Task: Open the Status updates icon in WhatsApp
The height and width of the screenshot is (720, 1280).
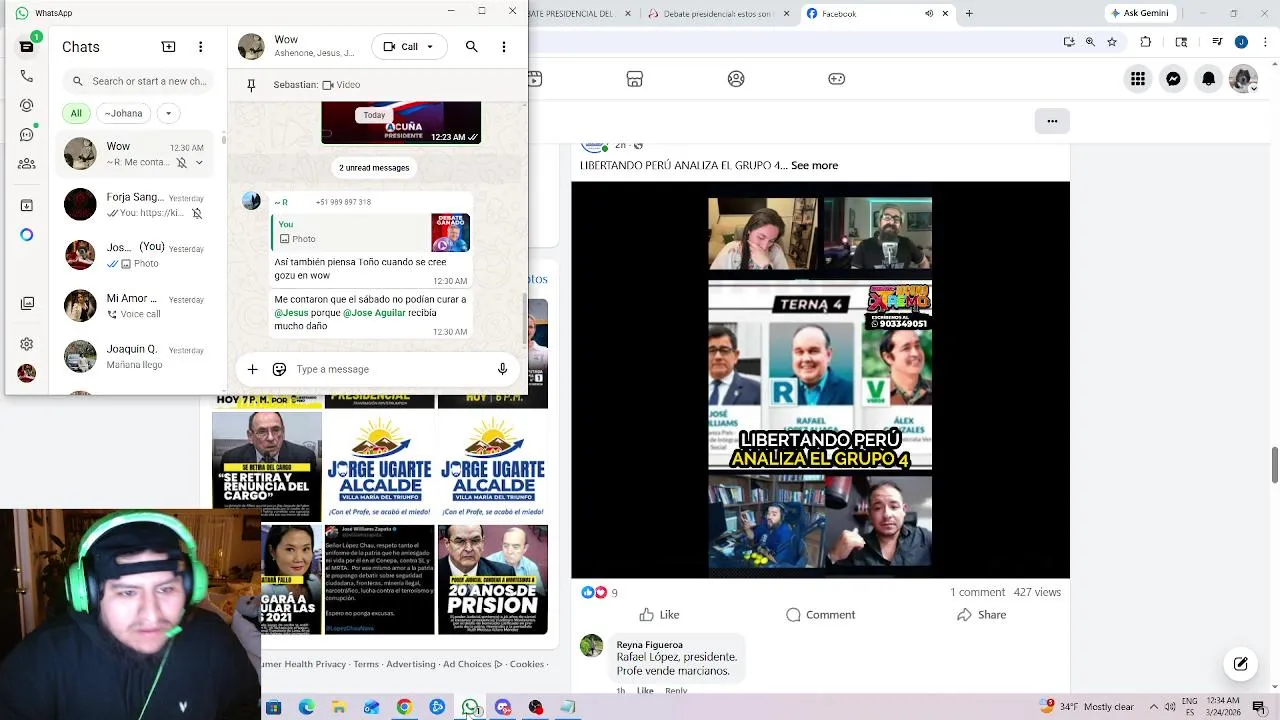Action: tap(27, 105)
